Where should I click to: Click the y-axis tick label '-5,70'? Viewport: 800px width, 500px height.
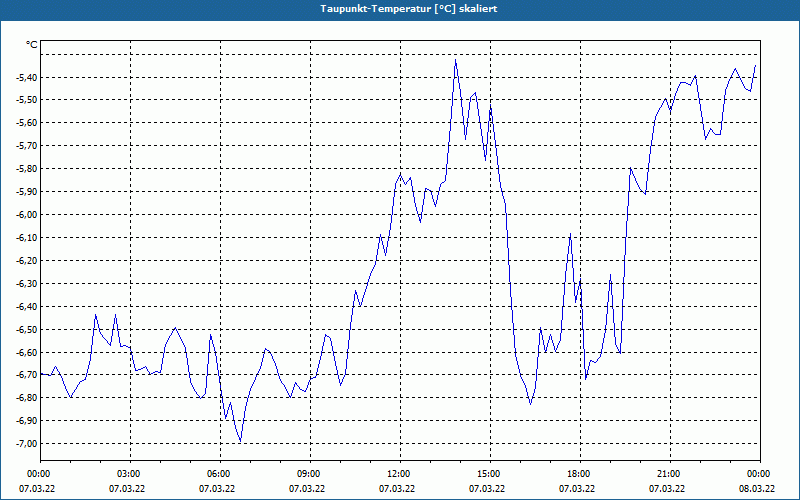[27, 146]
